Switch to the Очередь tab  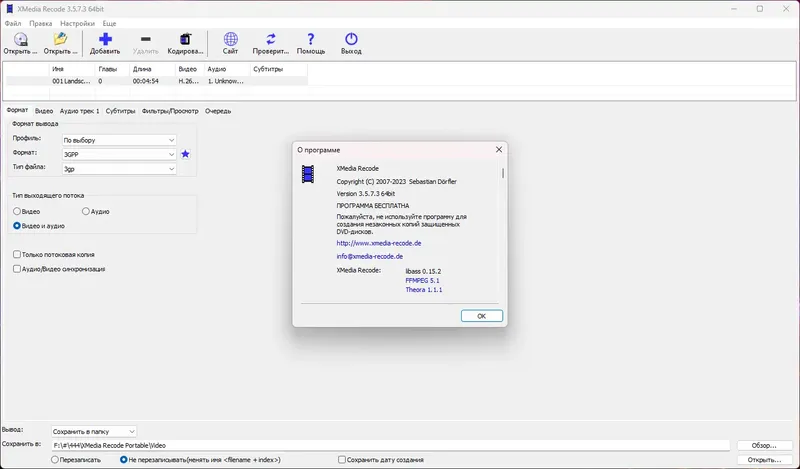click(x=218, y=111)
